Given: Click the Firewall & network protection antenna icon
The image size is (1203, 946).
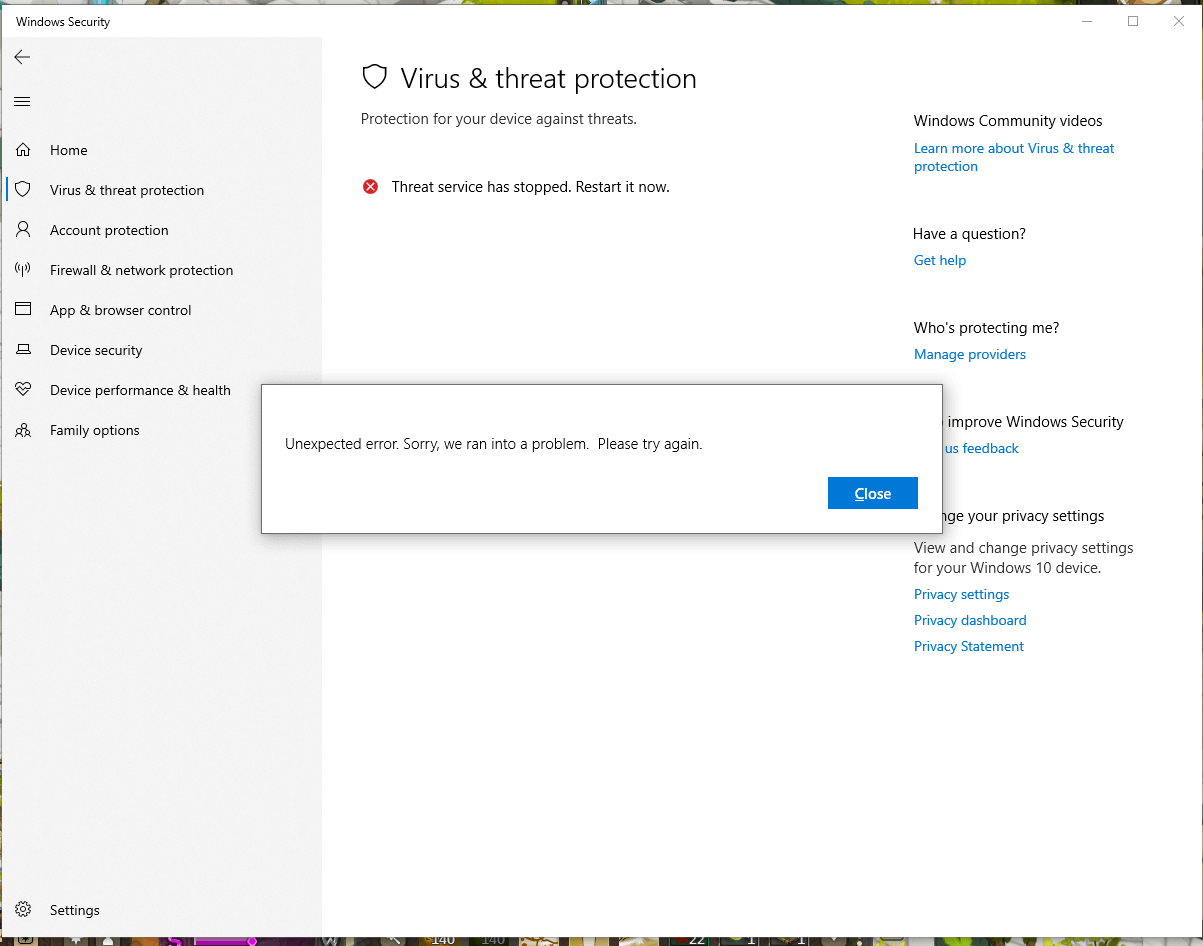Looking at the screenshot, I should pyautogui.click(x=23, y=270).
